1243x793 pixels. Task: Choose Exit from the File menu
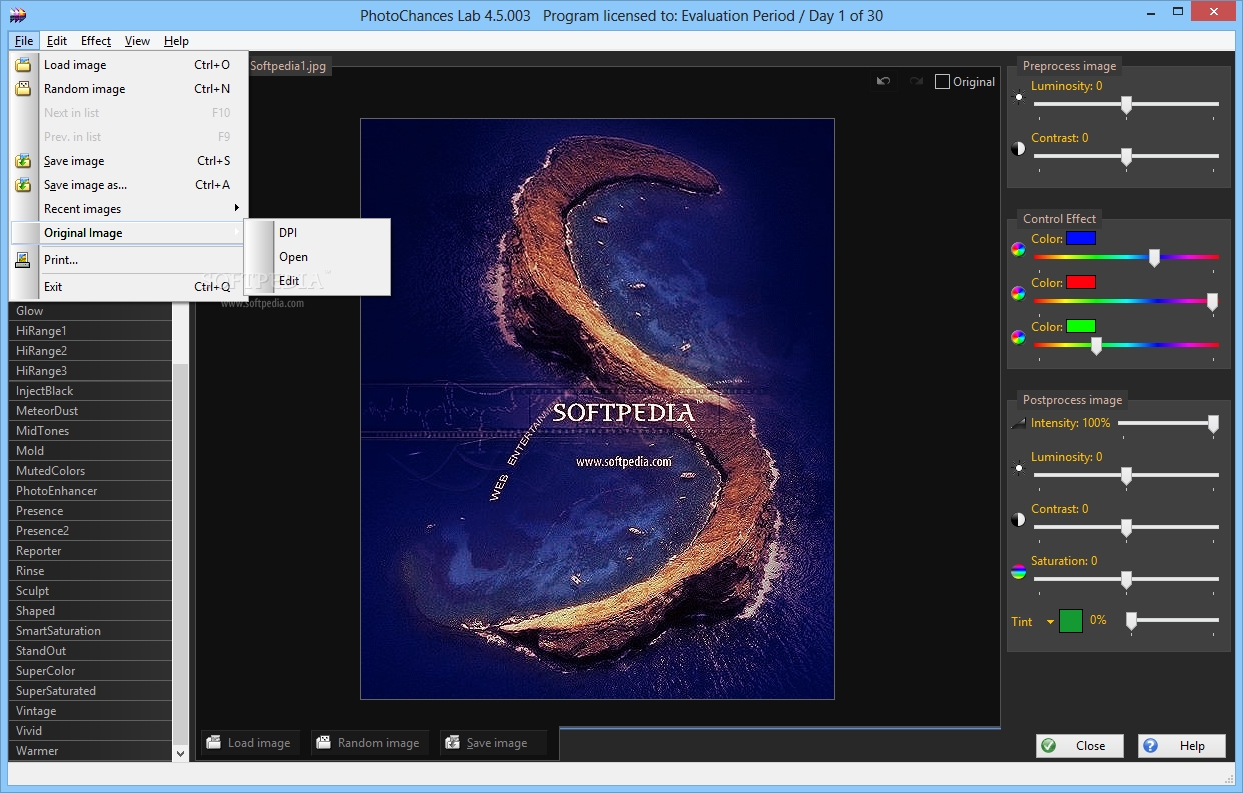tap(129, 287)
